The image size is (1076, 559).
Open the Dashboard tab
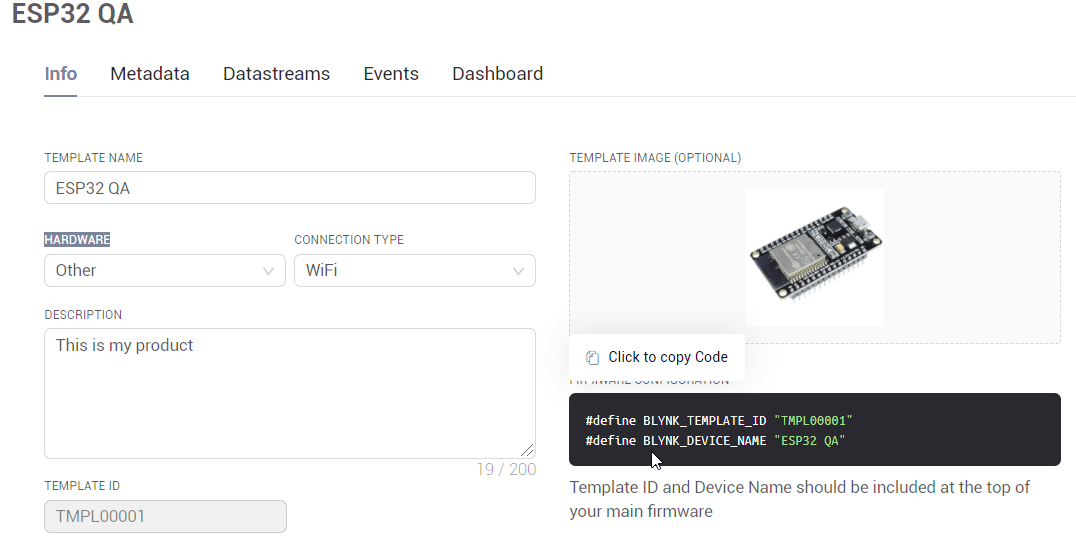[497, 74]
